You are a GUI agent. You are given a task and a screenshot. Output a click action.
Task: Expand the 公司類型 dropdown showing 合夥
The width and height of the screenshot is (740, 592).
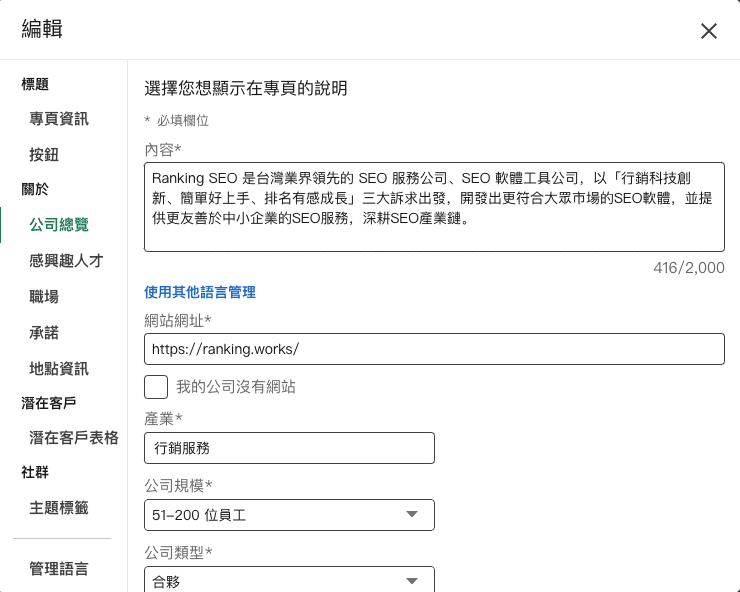(x=289, y=580)
